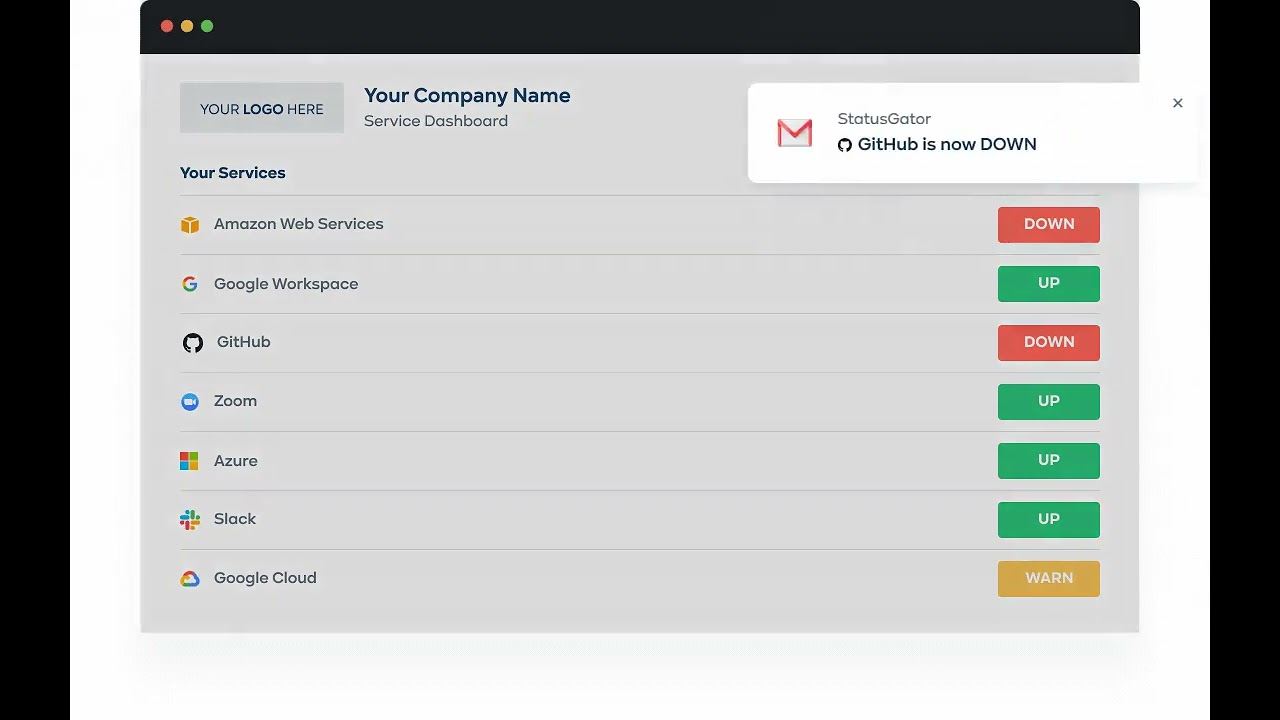Click the Google Cloud logo icon
Image resolution: width=1280 pixels, height=720 pixels.
pyautogui.click(x=190, y=579)
